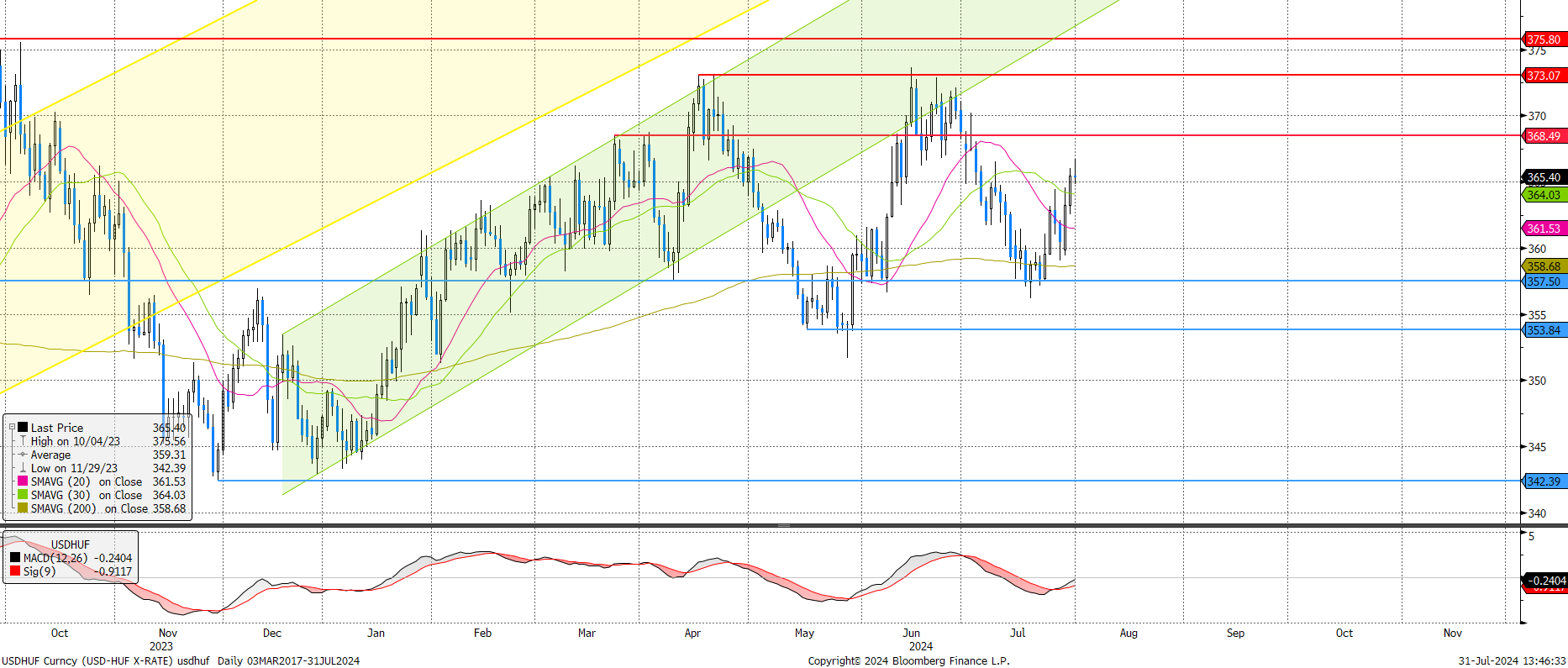The image size is (1568, 668).
Task: Click the Low marker icon in legend
Action: click(23, 468)
